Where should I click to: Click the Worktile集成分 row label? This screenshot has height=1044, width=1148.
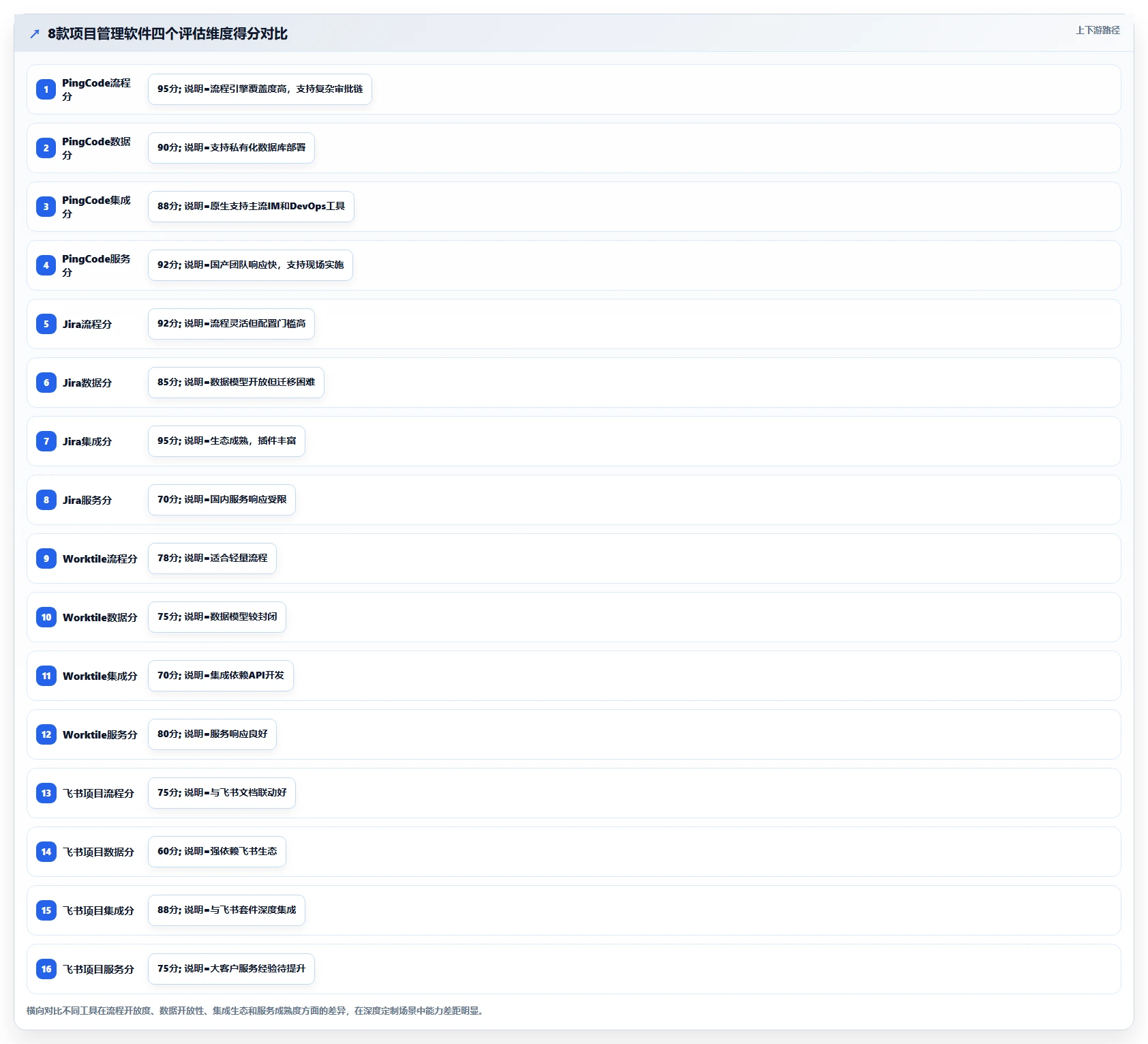[100, 676]
